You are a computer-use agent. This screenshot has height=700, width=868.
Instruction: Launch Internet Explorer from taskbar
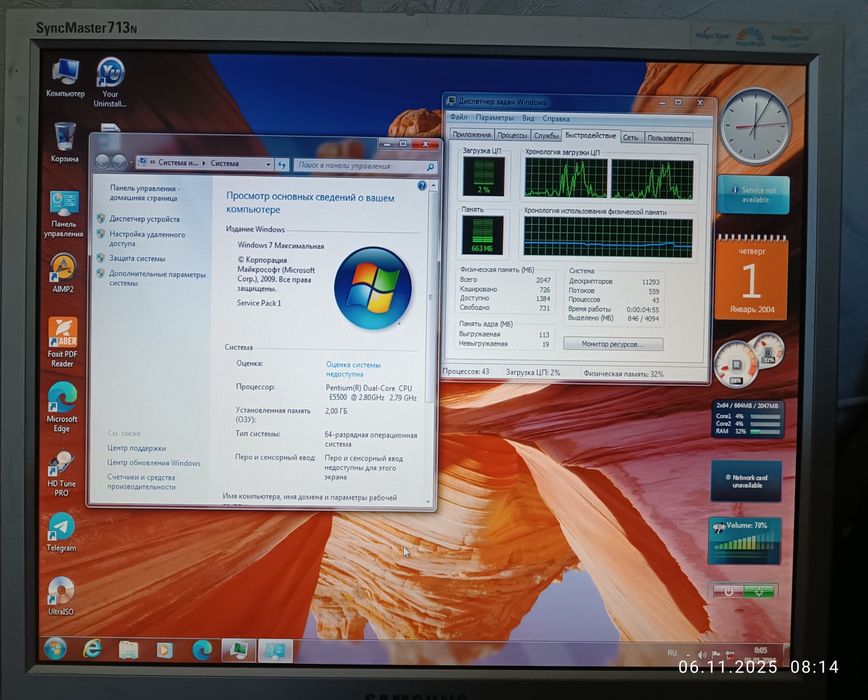(x=92, y=649)
